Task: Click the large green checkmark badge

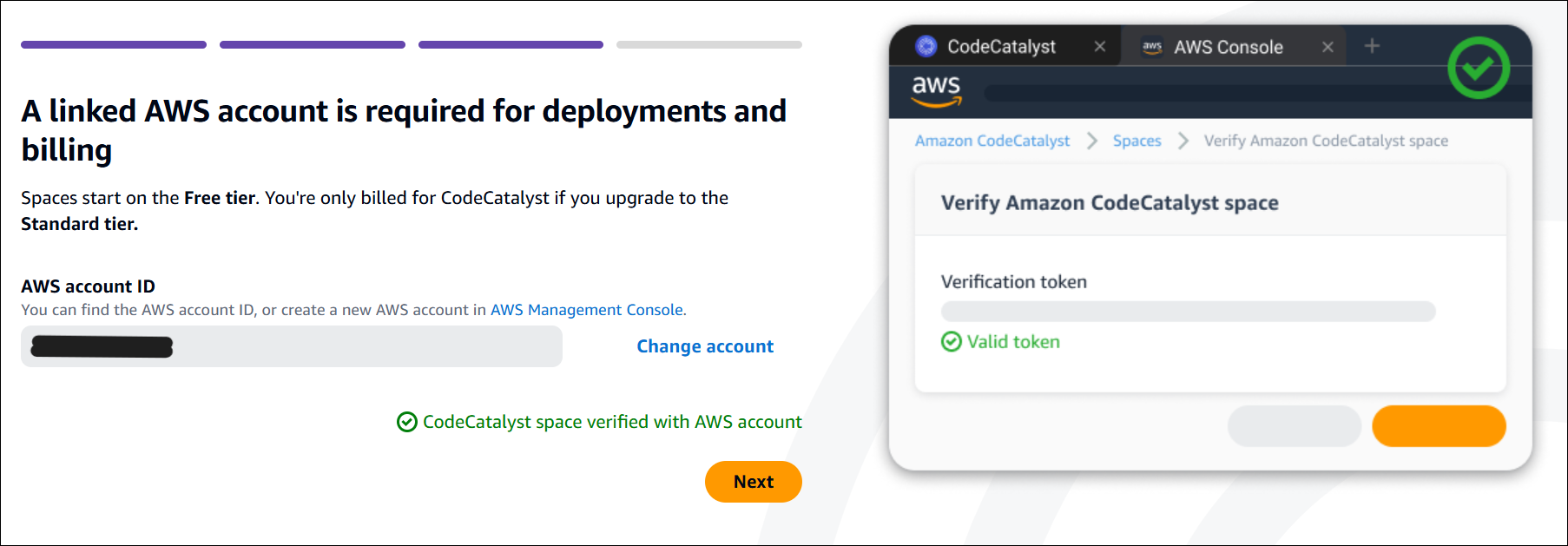Action: 1479,69
